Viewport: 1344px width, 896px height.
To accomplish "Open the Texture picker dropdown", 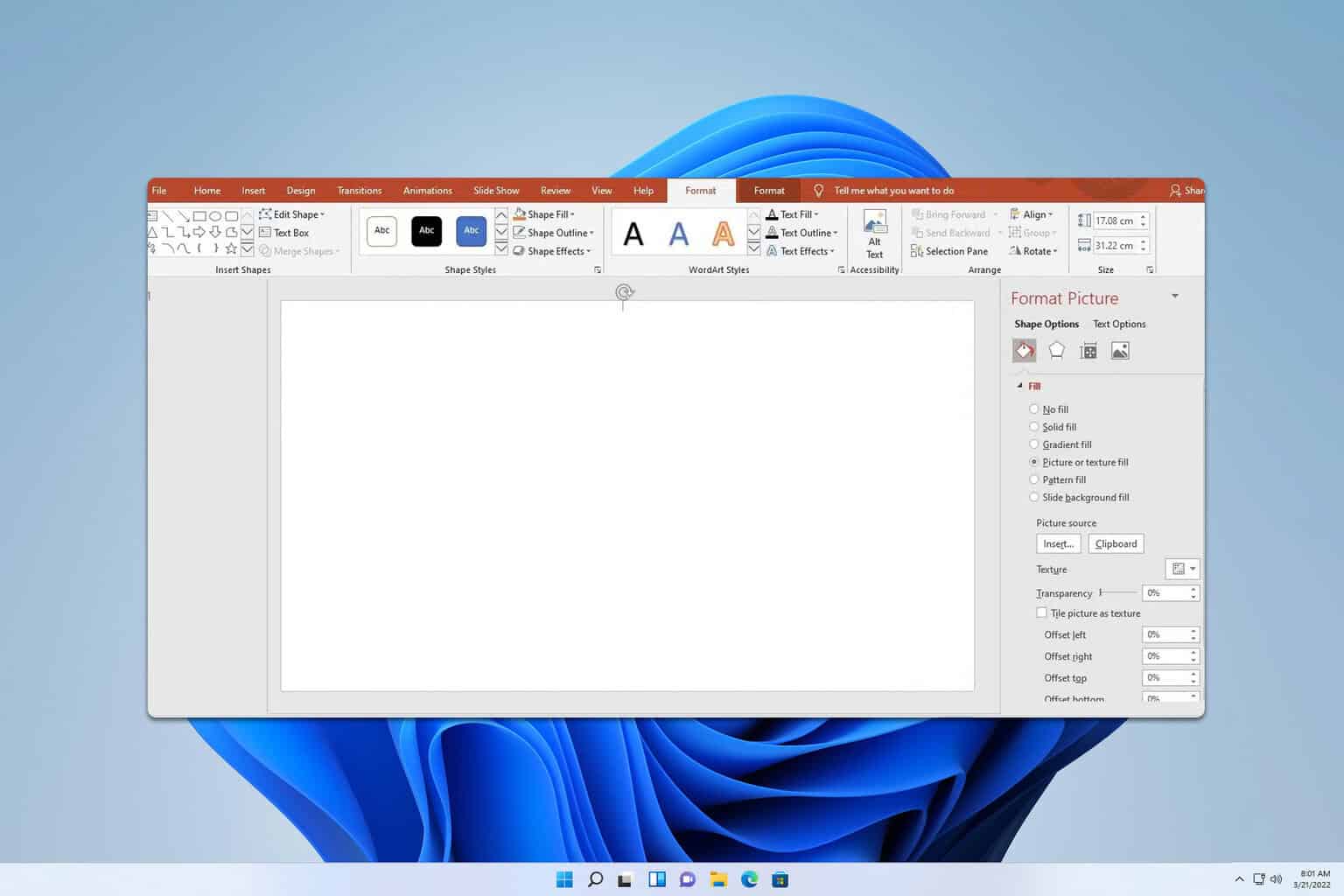I will pos(1182,569).
